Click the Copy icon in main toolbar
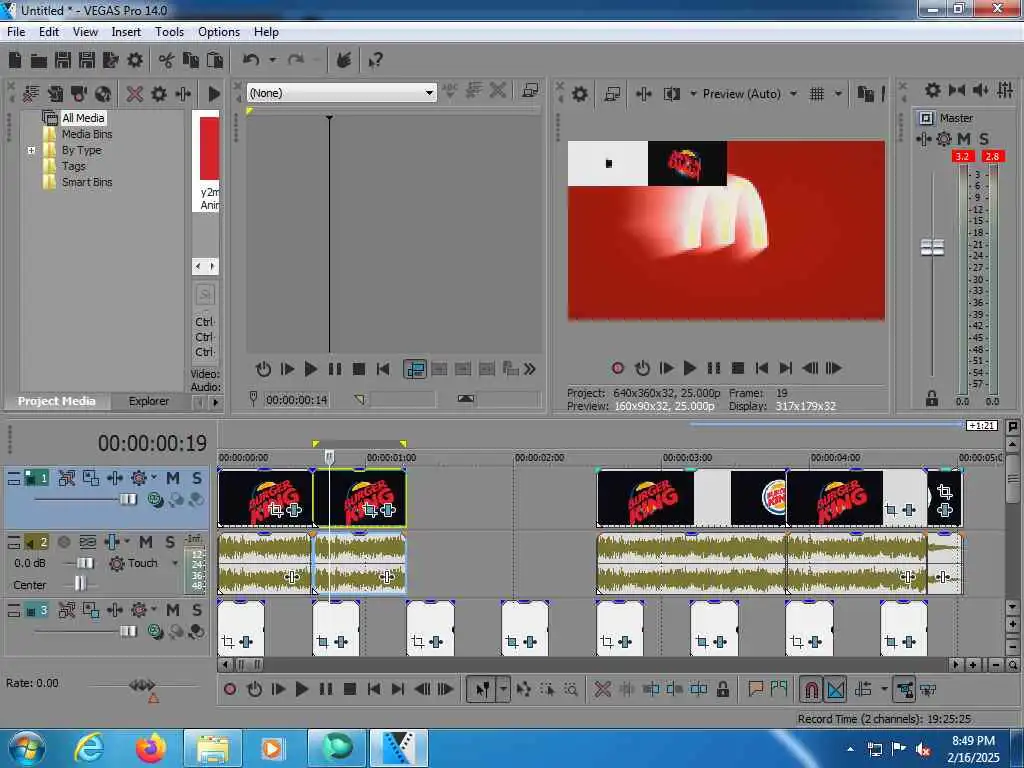1024x768 pixels. click(x=191, y=60)
